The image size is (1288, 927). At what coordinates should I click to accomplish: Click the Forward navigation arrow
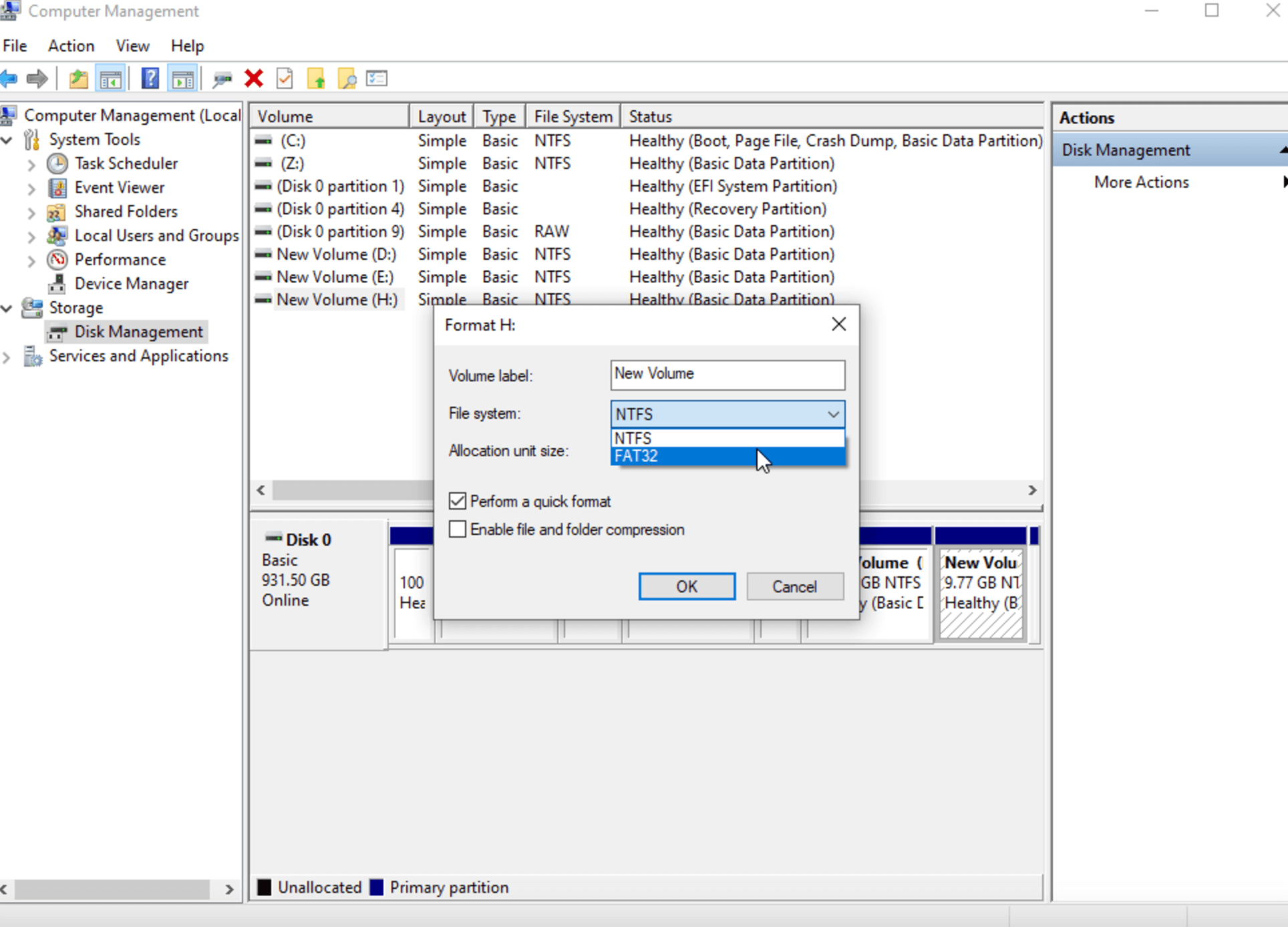(x=37, y=78)
